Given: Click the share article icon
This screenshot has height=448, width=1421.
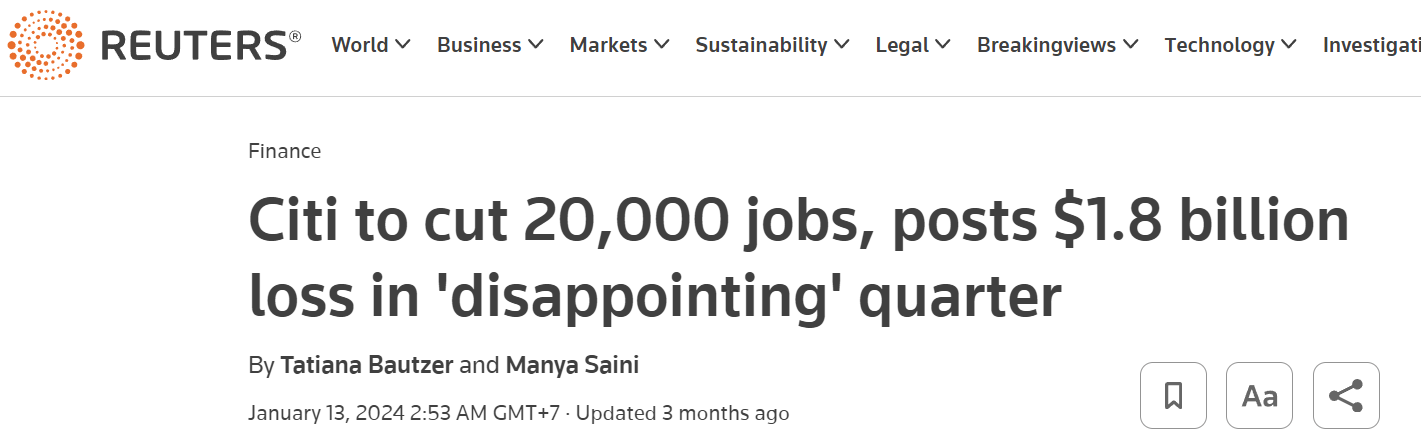Looking at the screenshot, I should tap(1346, 395).
